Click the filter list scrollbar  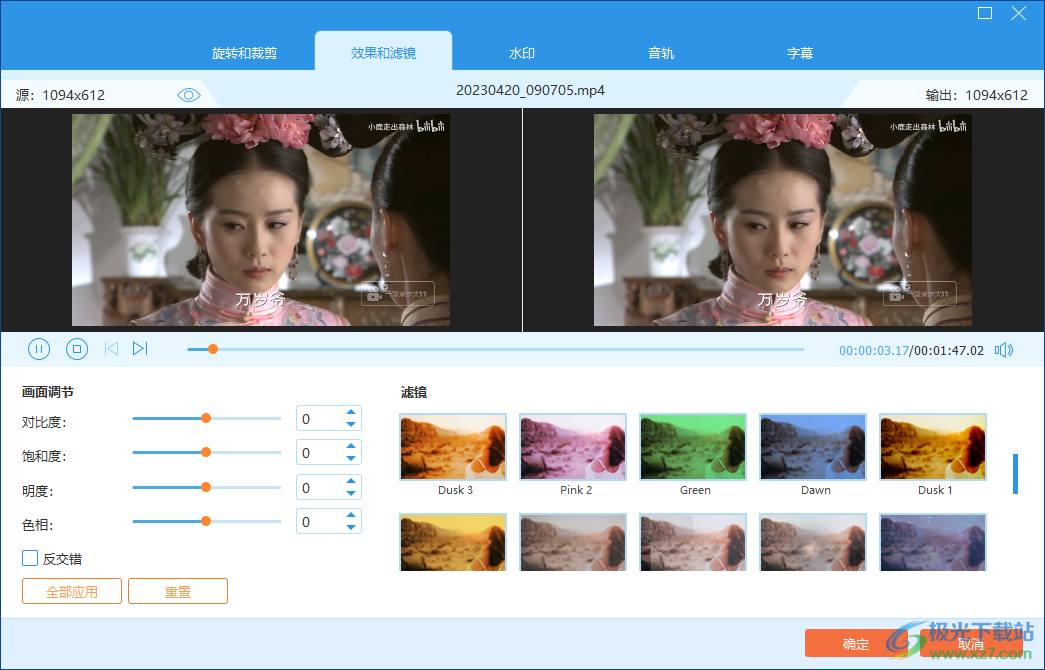[x=1015, y=474]
